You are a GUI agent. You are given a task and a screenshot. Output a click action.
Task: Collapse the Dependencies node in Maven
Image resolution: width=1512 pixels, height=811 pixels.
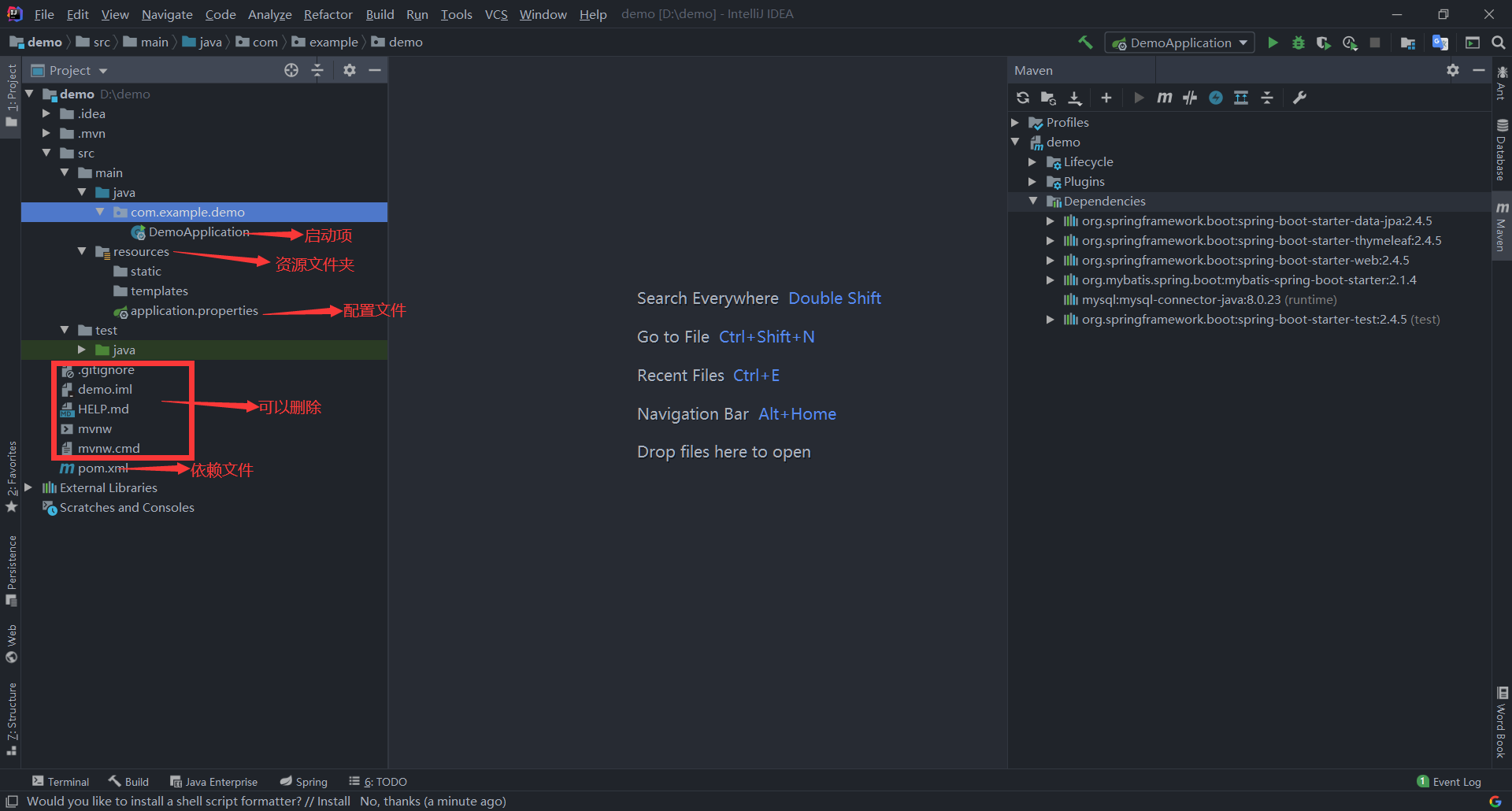click(x=1032, y=201)
